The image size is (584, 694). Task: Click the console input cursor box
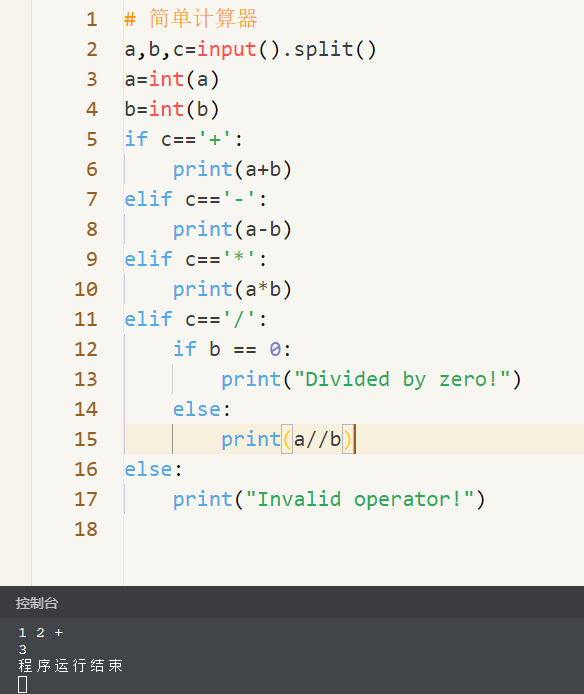tap(23, 684)
